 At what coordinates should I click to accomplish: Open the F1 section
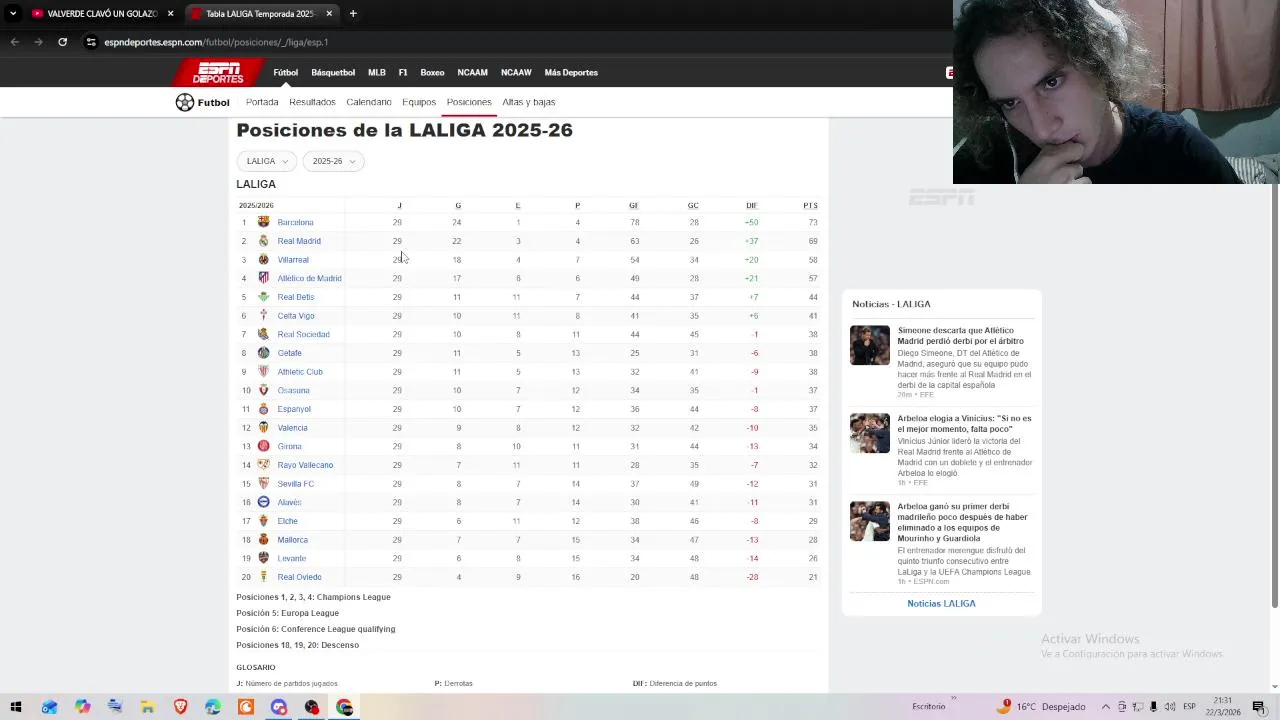403,72
